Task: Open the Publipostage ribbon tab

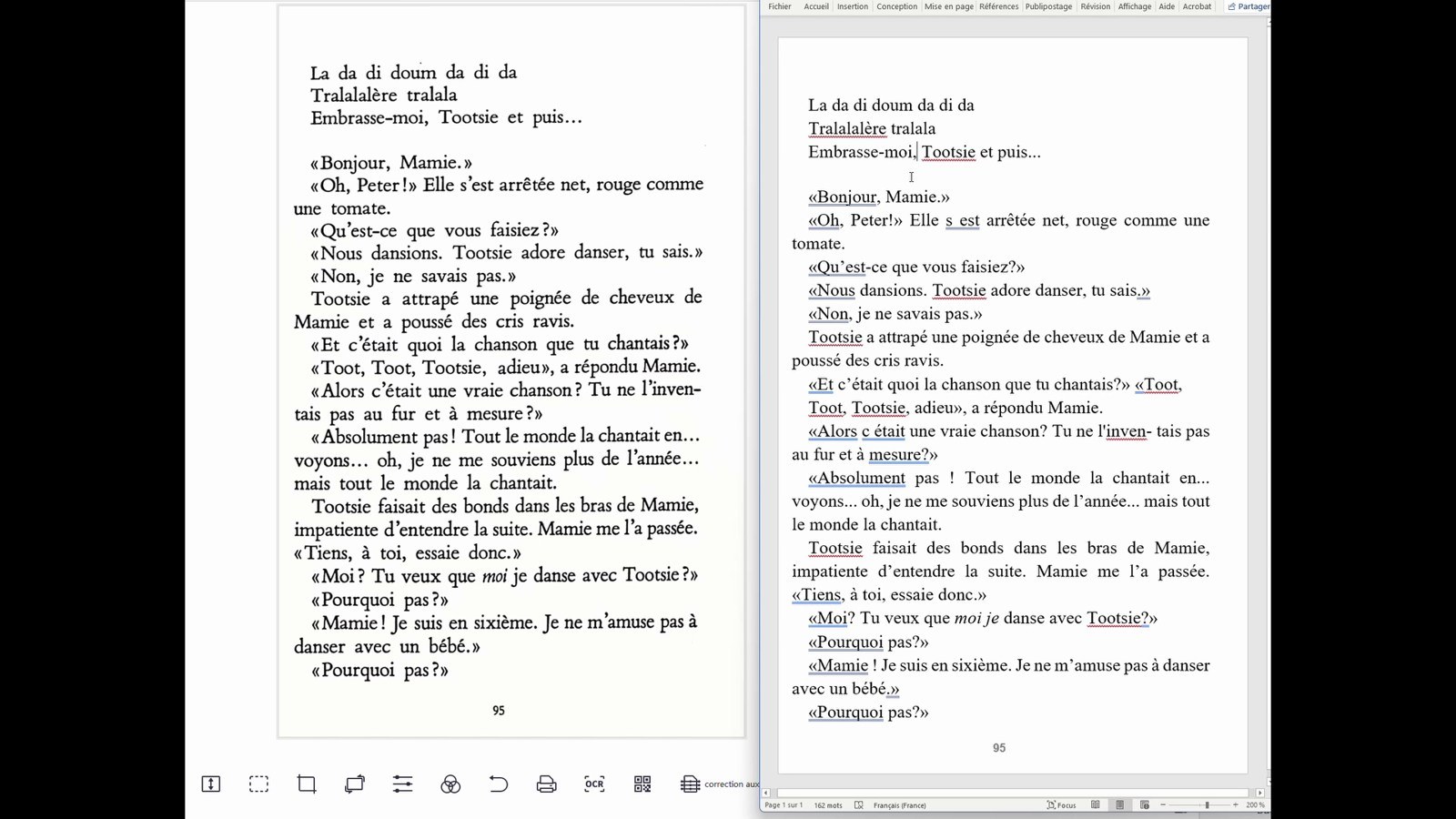Action: (1049, 6)
